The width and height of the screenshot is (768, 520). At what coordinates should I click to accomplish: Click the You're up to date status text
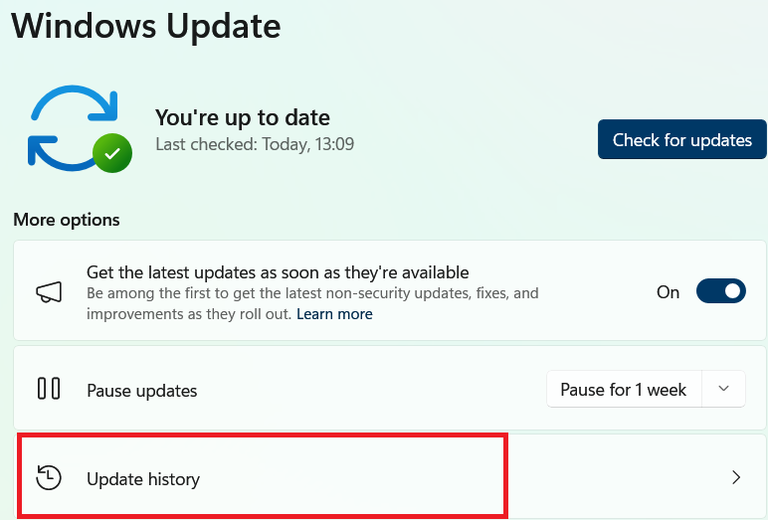pos(242,118)
